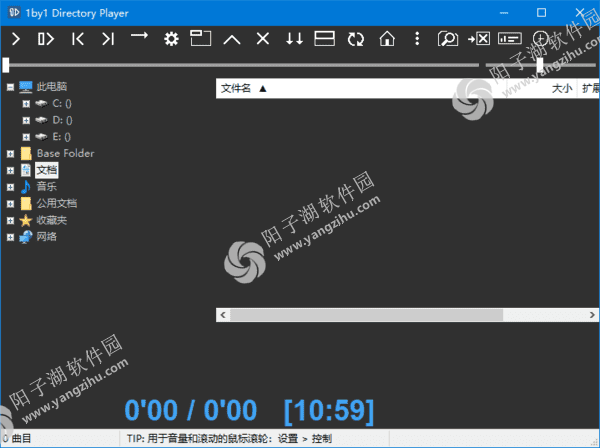Expand the D: drive node
Image resolution: width=600 pixels, height=448 pixels.
click(26, 121)
